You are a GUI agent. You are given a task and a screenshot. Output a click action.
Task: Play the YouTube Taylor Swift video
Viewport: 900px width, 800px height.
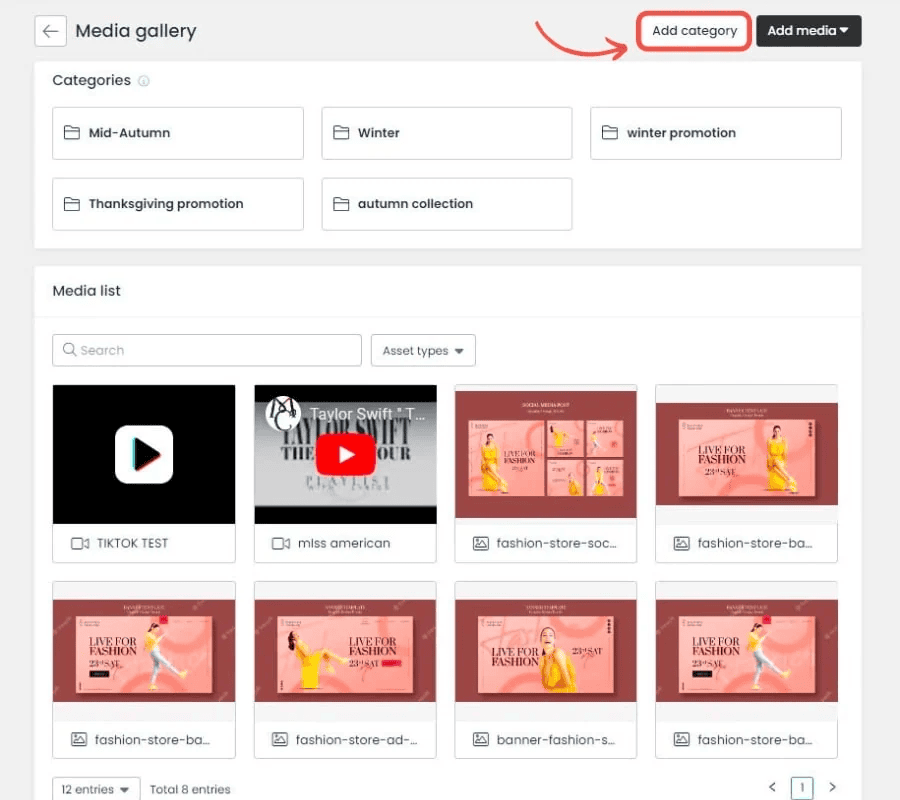(345, 455)
